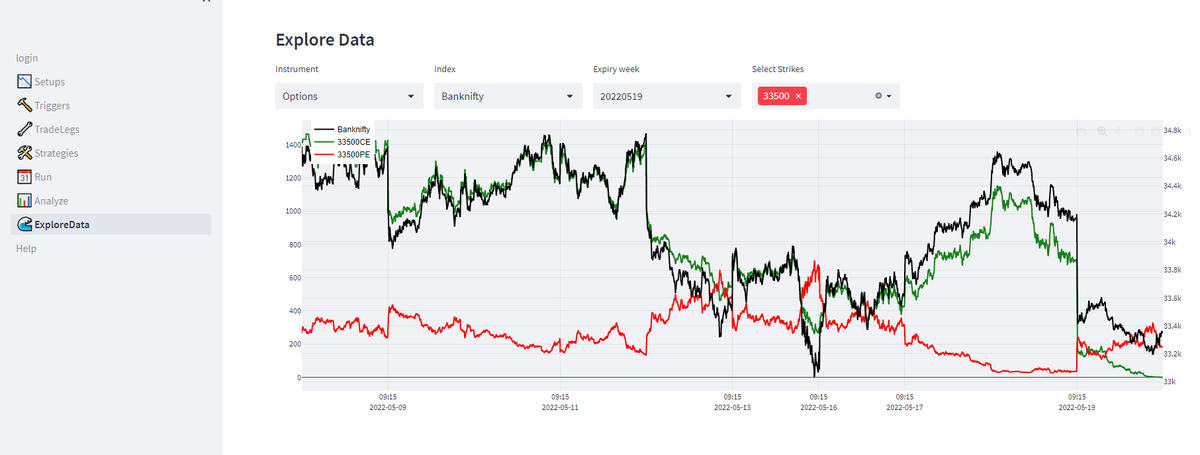
Task: Click the 2022-05-19 date axis label
Action: pyautogui.click(x=1076, y=408)
